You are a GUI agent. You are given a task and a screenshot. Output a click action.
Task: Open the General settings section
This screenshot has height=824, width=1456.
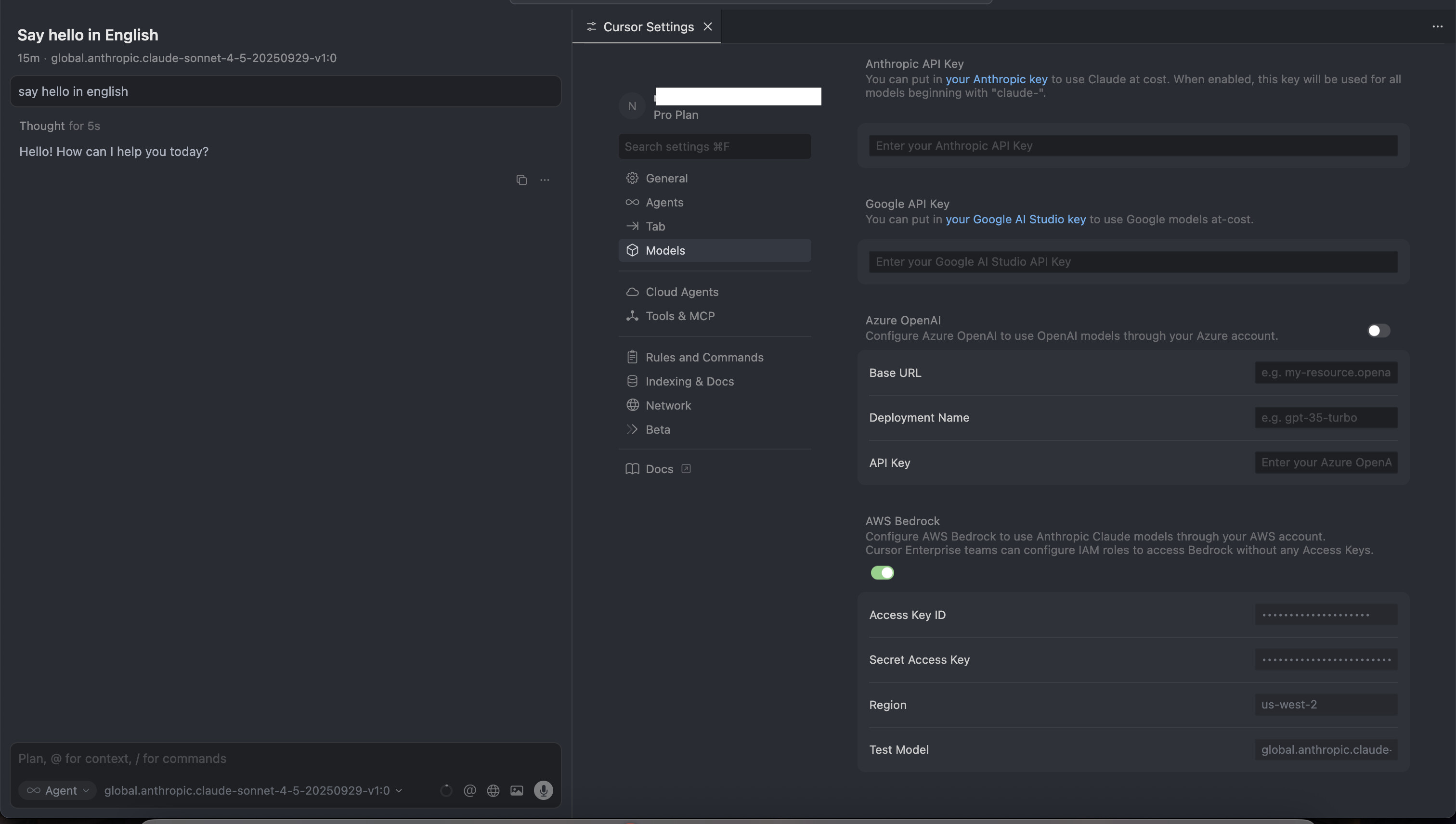666,178
